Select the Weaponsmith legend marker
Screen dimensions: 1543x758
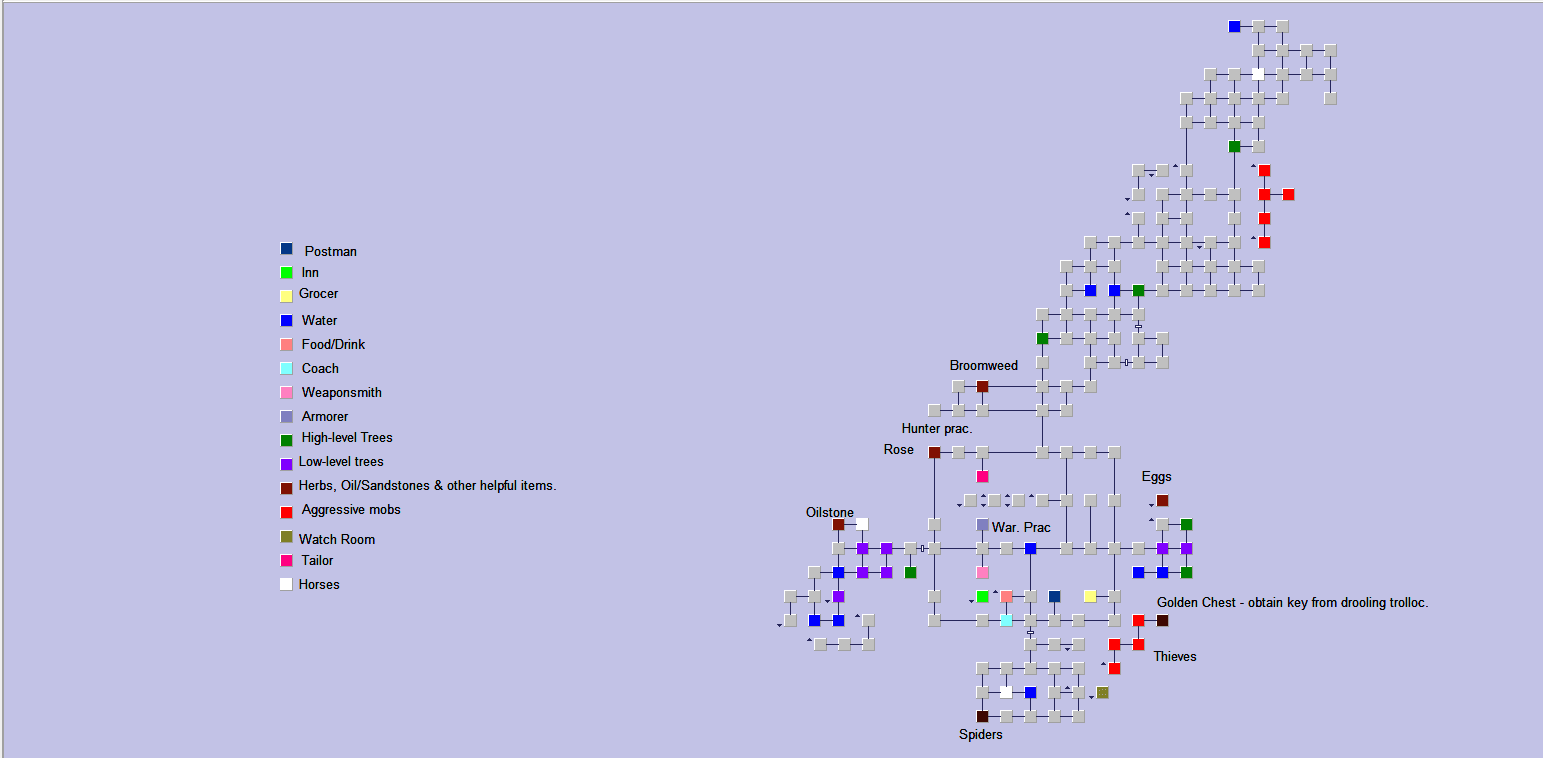286,391
